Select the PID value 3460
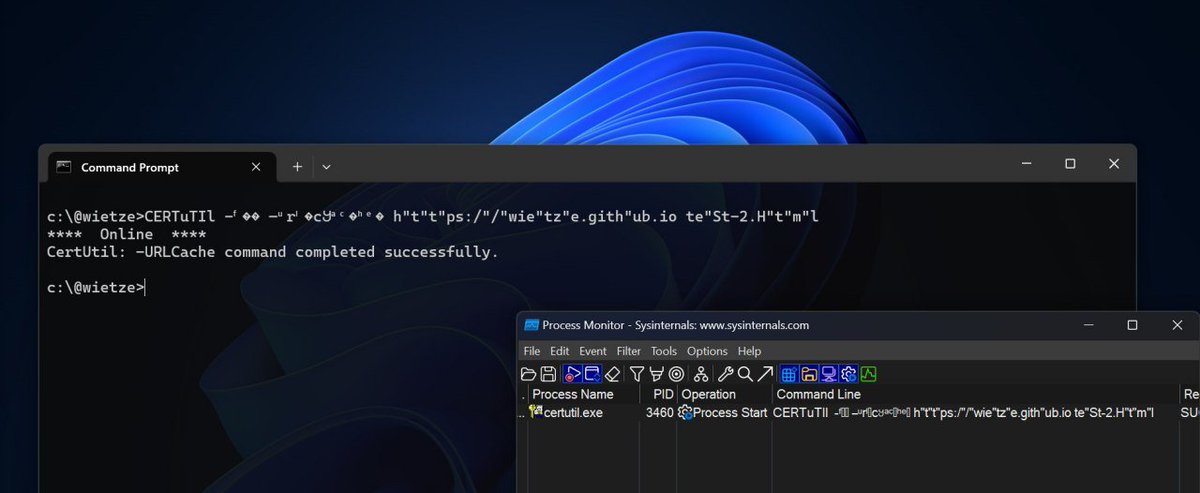Screen dimensions: 1200x493 pos(660,412)
